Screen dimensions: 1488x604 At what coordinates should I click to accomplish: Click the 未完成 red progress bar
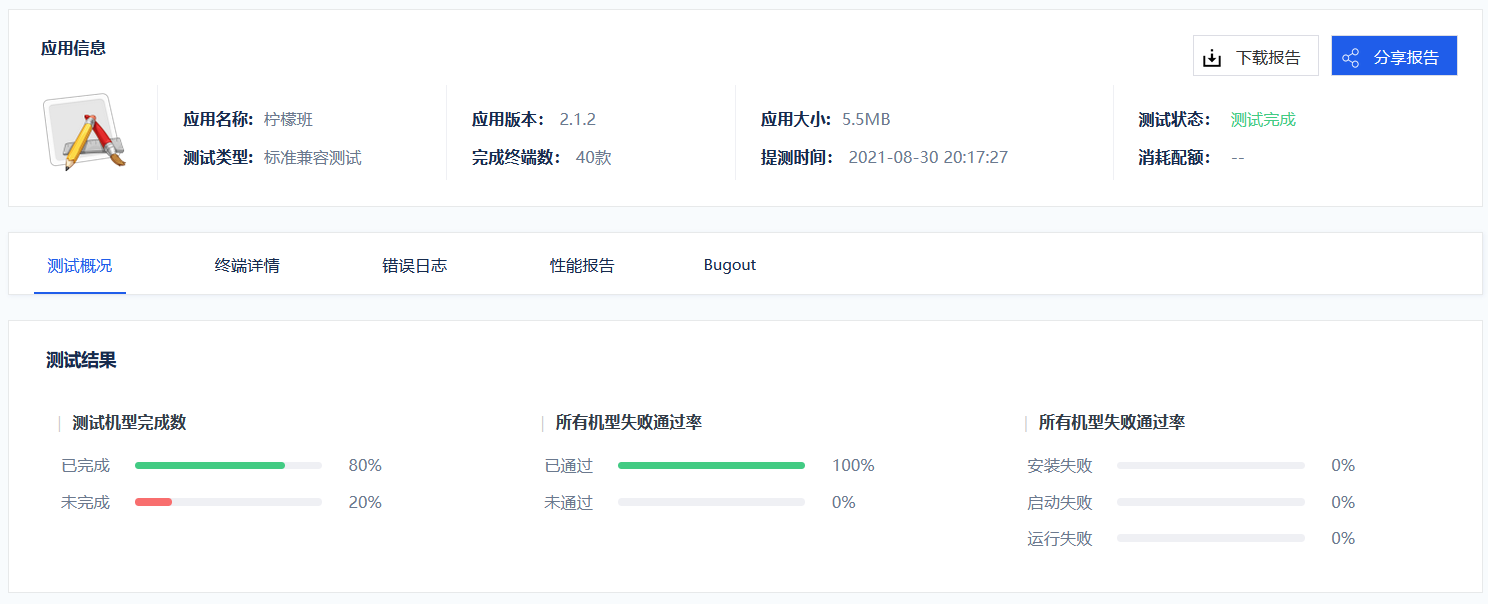[228, 502]
